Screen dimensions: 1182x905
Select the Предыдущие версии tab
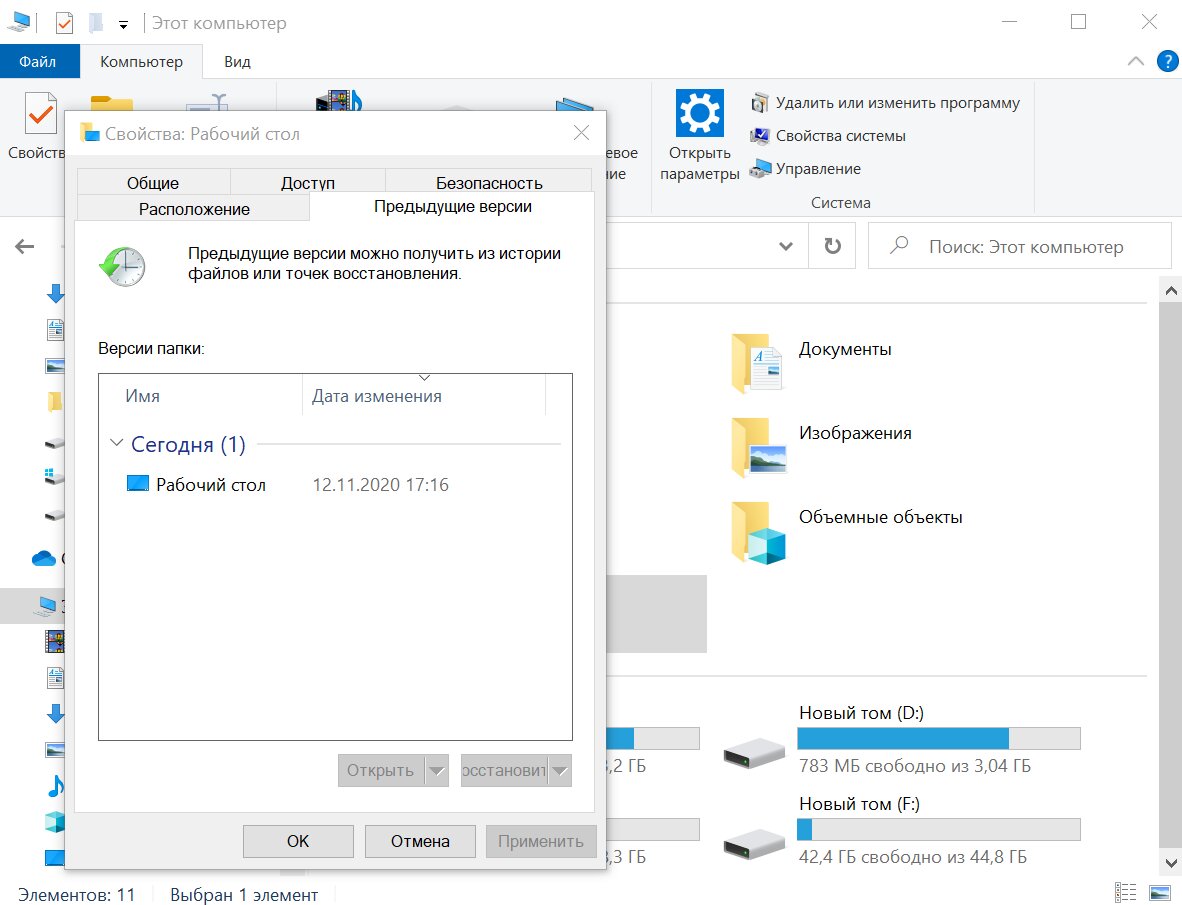pos(452,206)
